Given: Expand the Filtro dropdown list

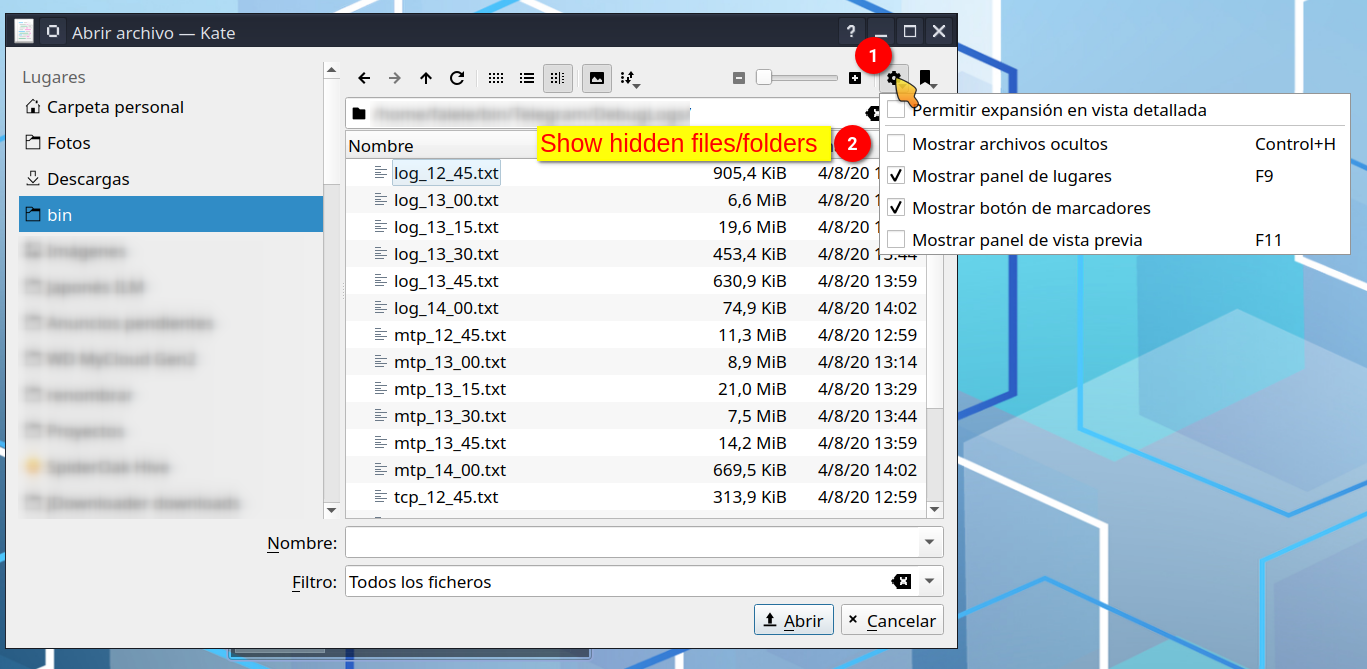Looking at the screenshot, I should [x=928, y=581].
